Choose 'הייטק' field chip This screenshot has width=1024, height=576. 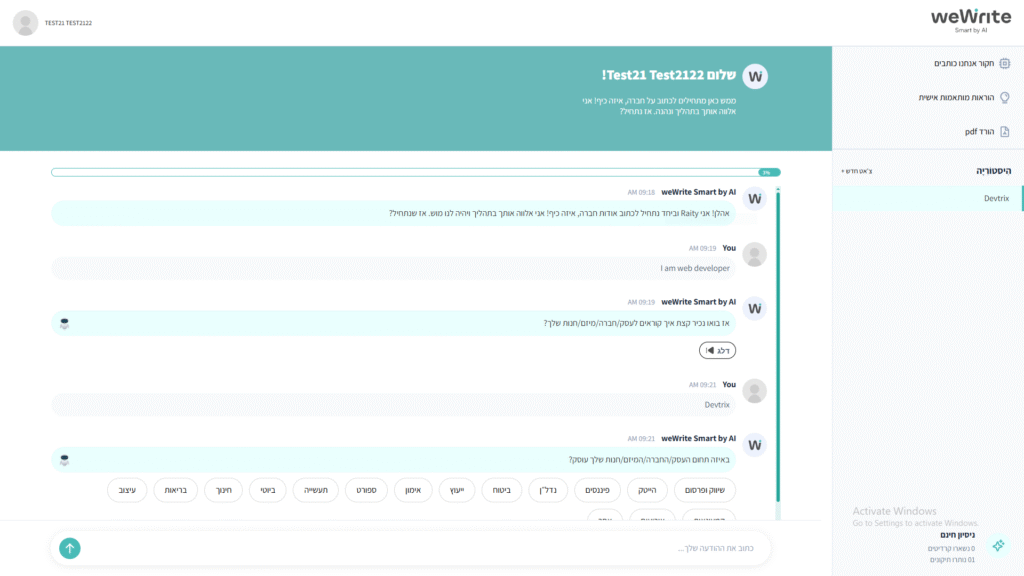[x=647, y=490]
